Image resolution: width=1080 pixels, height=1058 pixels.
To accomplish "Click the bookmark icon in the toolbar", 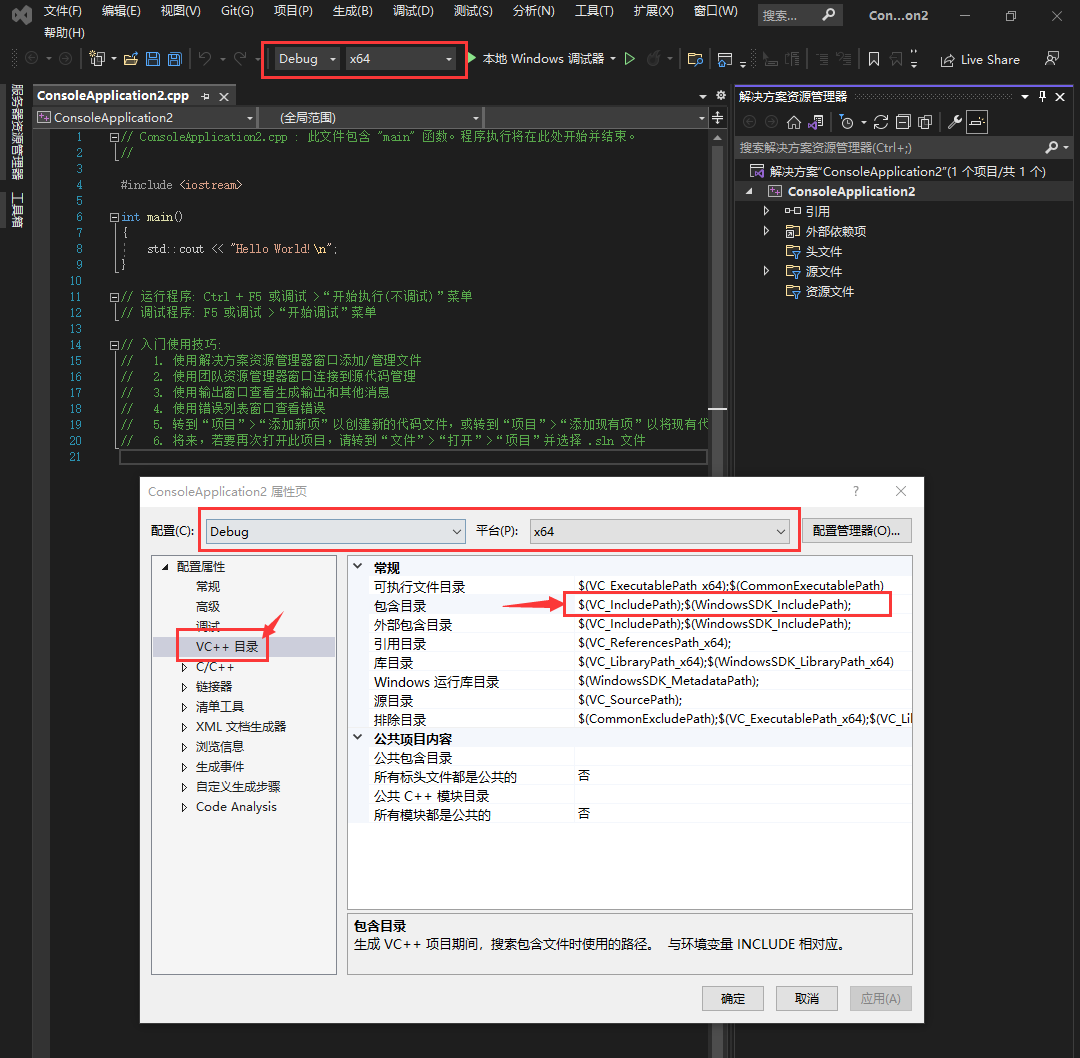I will [x=873, y=59].
